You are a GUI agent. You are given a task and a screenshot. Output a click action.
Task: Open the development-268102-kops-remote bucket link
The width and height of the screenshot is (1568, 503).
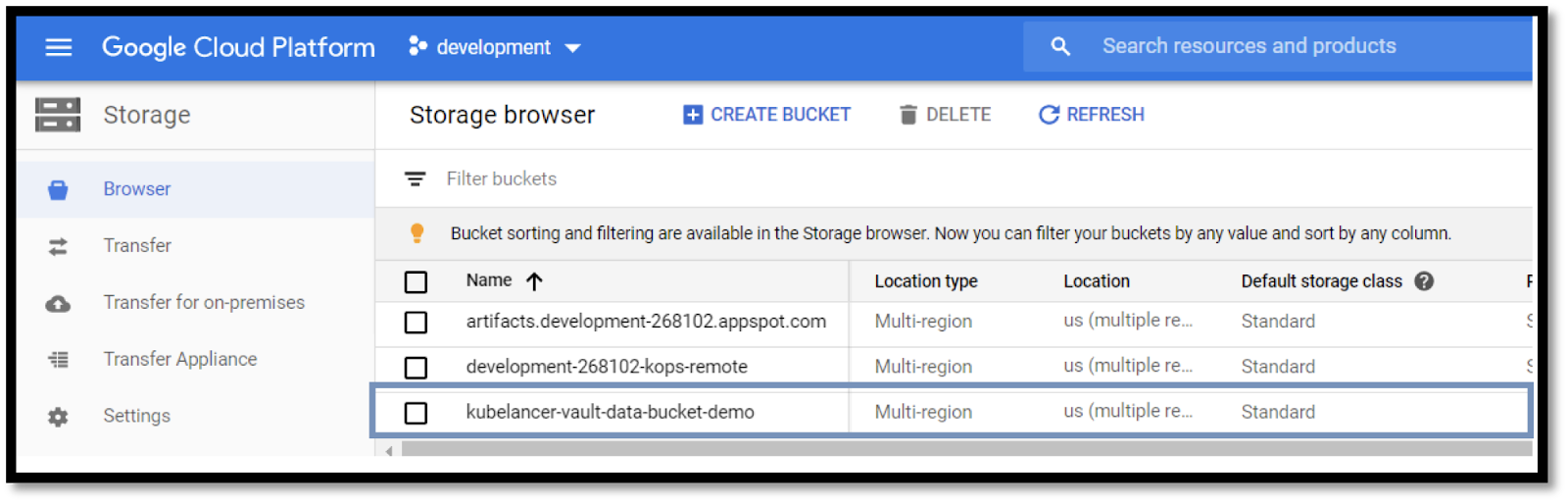click(x=607, y=367)
